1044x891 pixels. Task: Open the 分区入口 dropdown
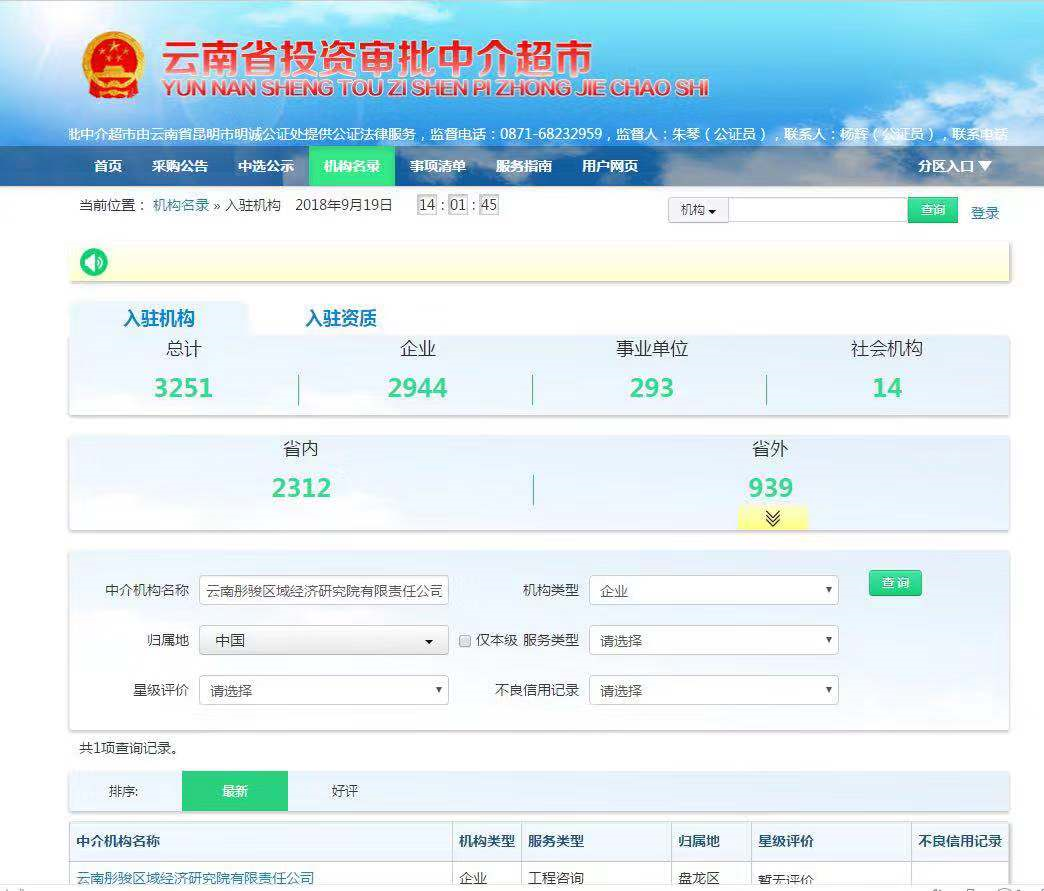954,166
